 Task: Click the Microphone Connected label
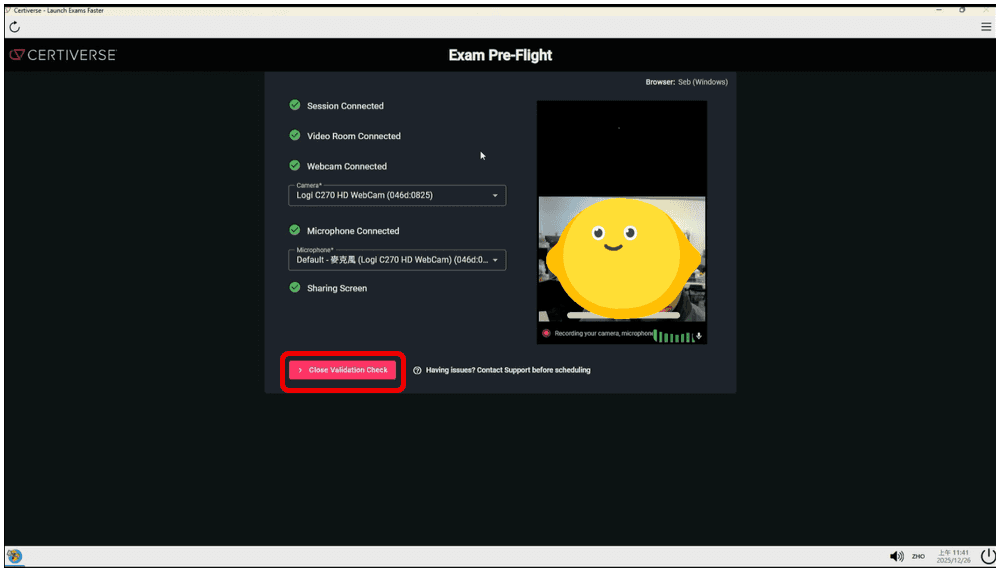pyautogui.click(x=353, y=231)
